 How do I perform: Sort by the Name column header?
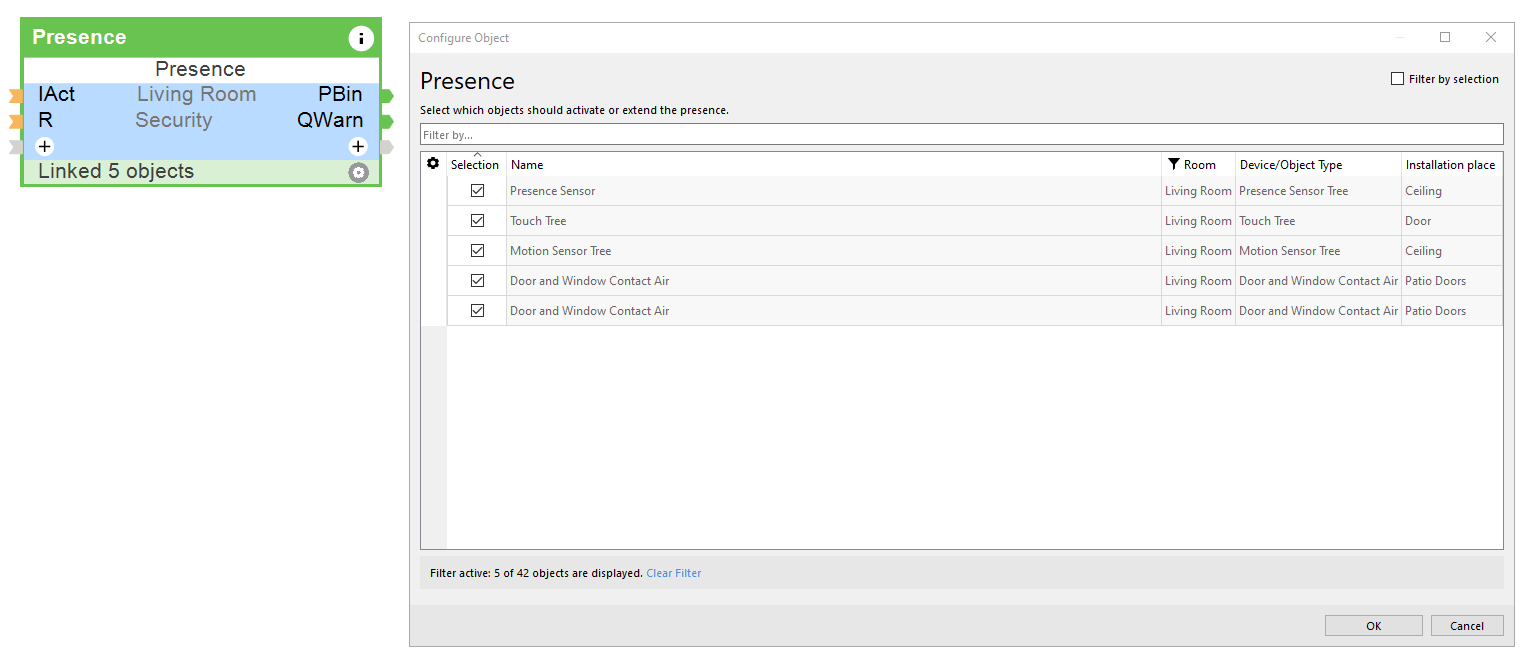pyautogui.click(x=527, y=165)
